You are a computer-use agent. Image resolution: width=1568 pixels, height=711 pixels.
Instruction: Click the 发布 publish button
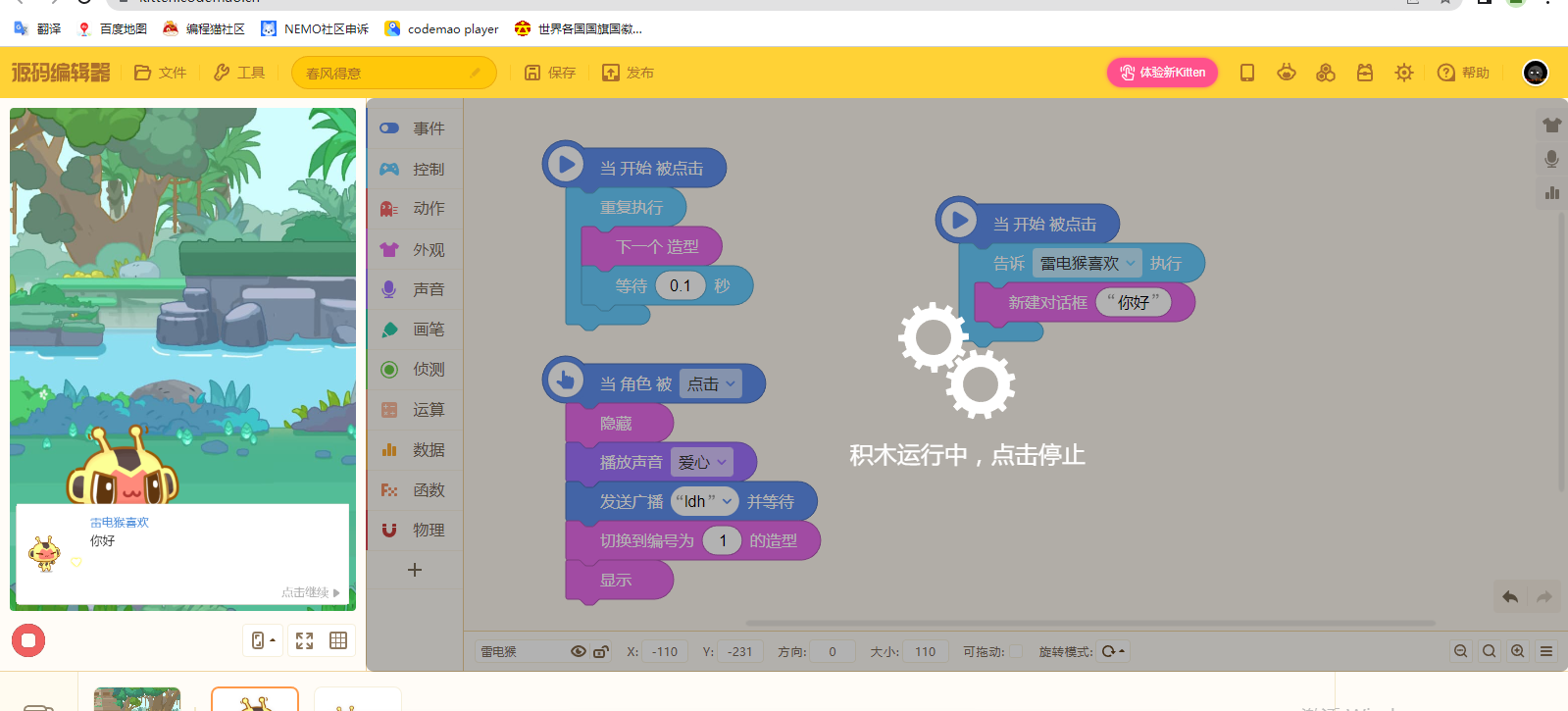click(x=628, y=73)
